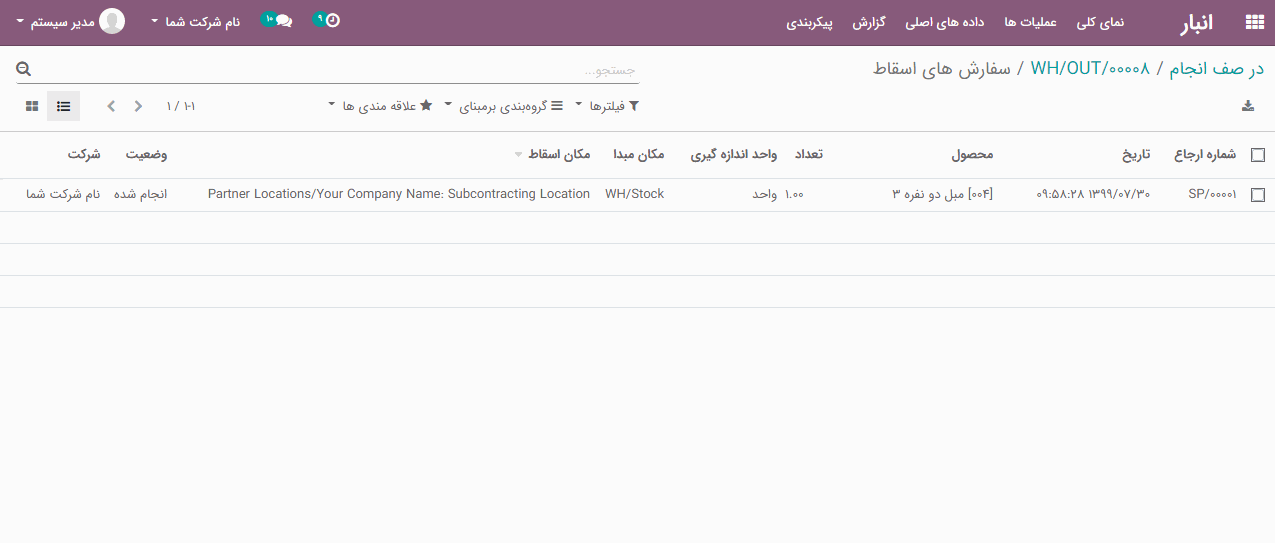Select all rows header checkbox
Screen dimensions: 1275x543
pyautogui.click(x=1258, y=155)
